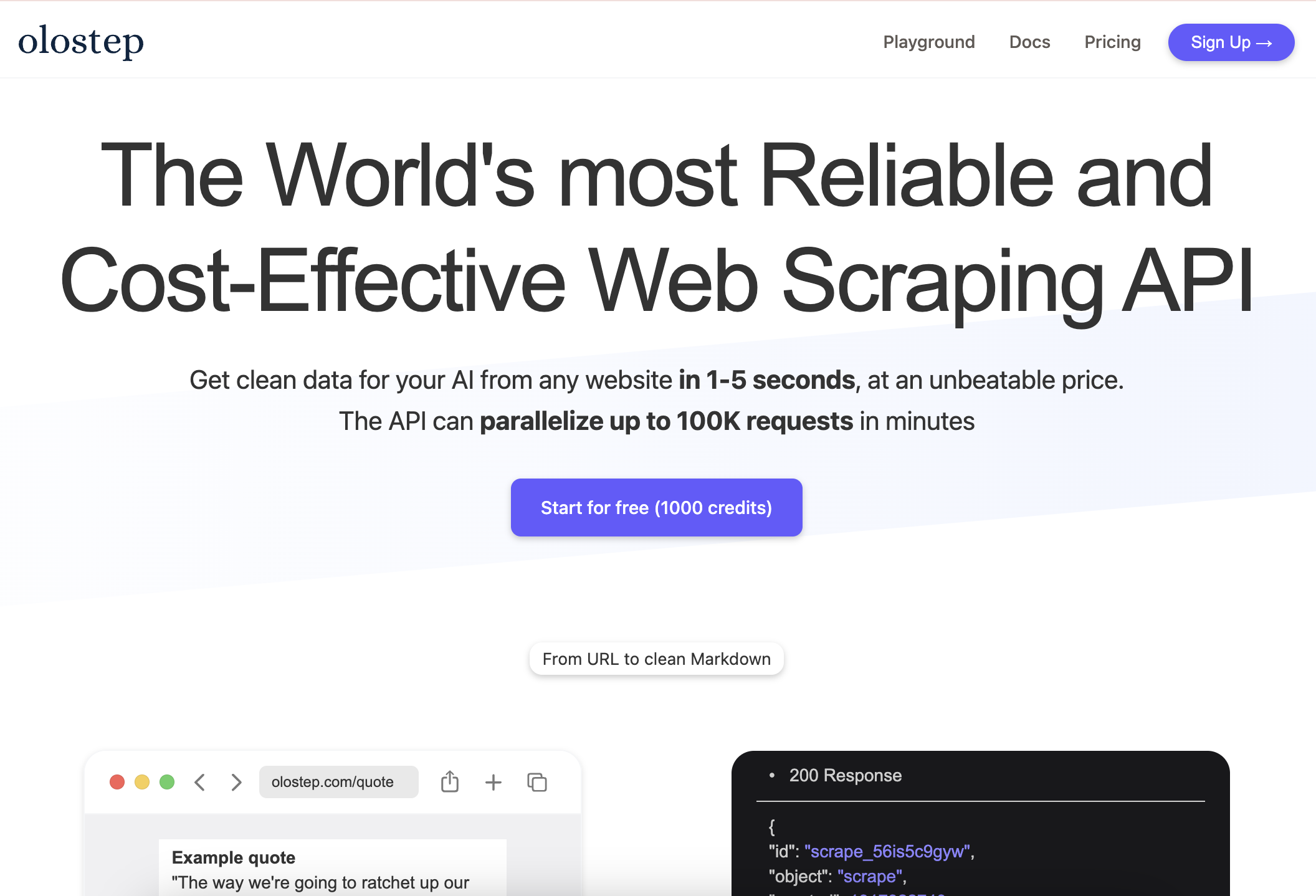Click the Example quote card title
This screenshot has width=1316, height=896.
click(234, 857)
